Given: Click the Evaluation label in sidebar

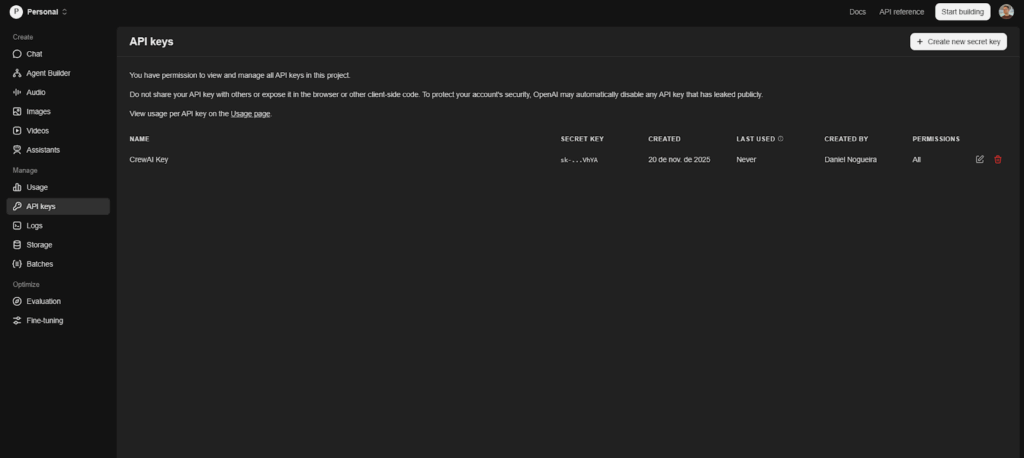Looking at the screenshot, I should 44,301.
